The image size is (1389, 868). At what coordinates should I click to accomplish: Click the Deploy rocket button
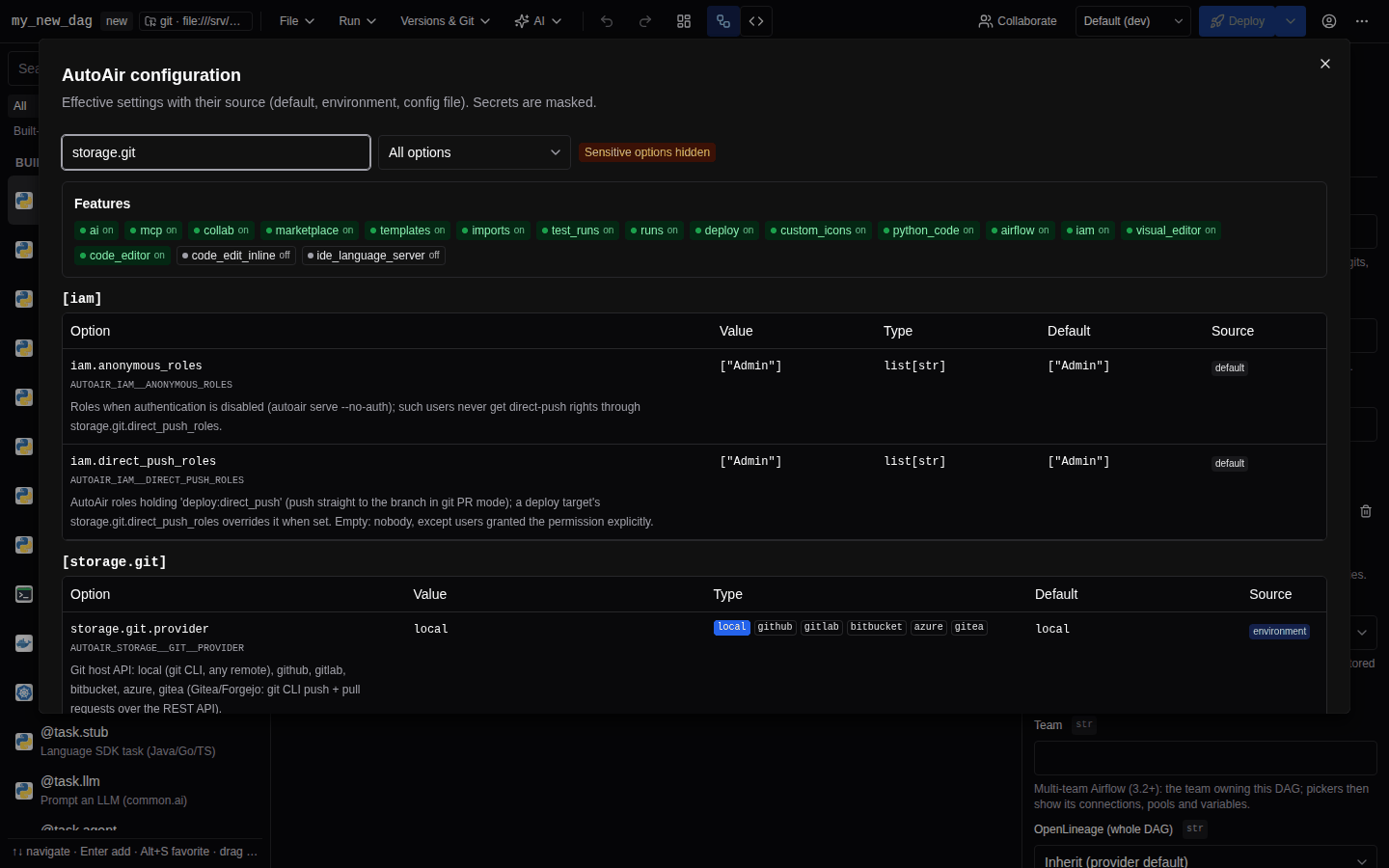click(1238, 21)
